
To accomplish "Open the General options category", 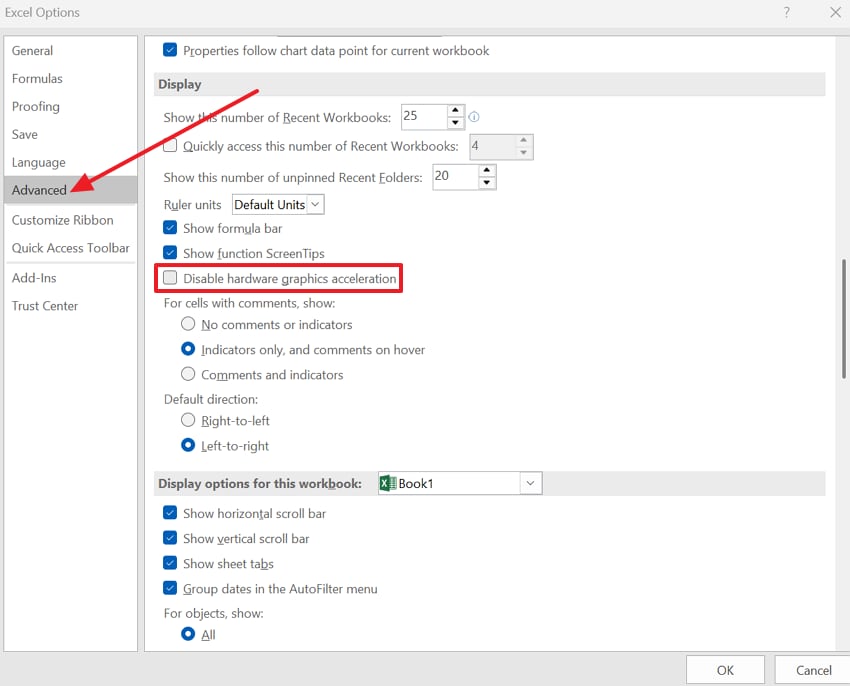I will click(70, 50).
